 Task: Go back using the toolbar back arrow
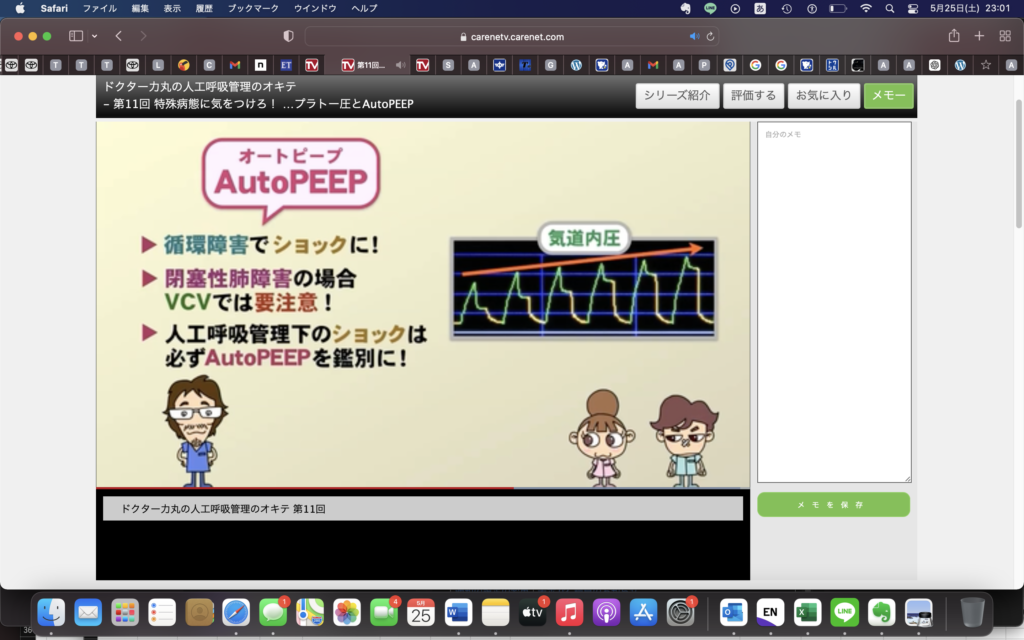[x=119, y=36]
